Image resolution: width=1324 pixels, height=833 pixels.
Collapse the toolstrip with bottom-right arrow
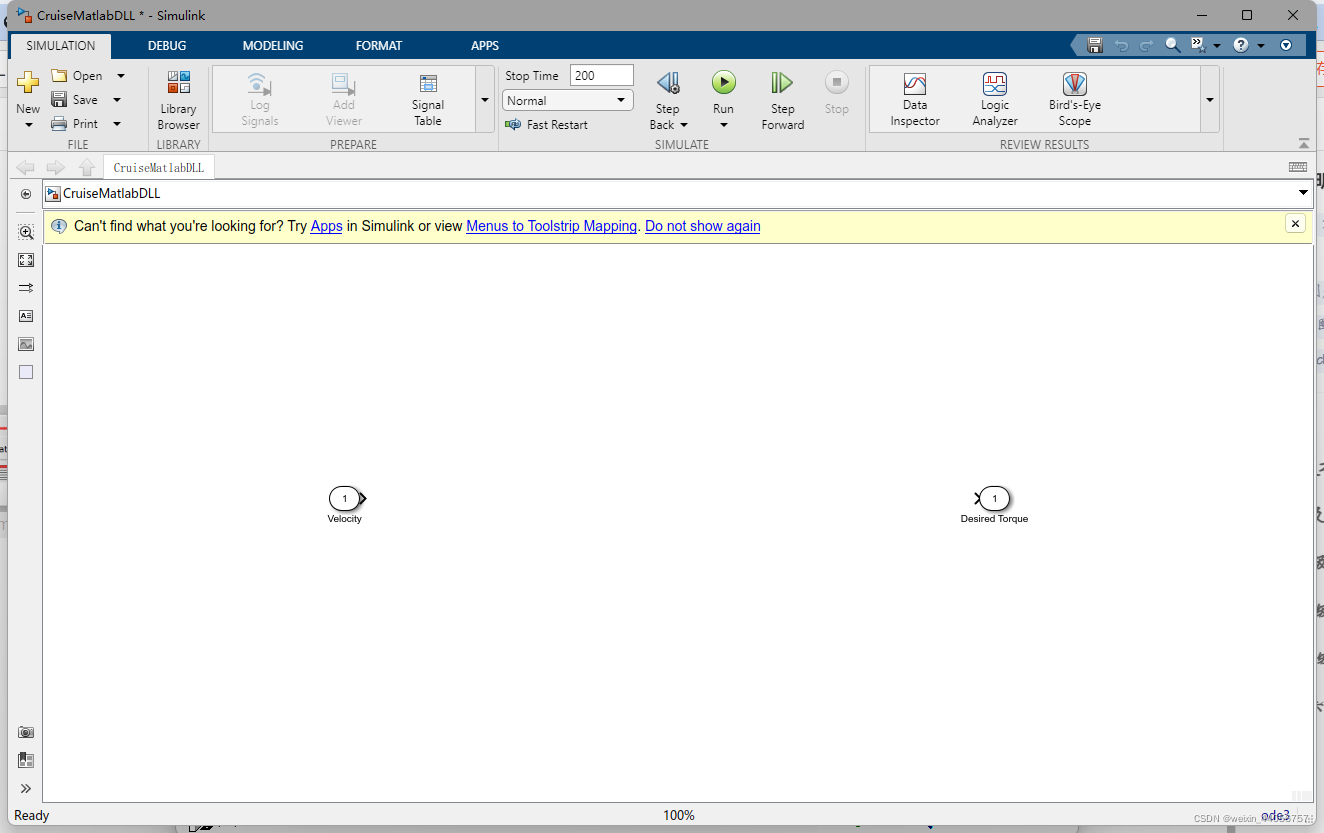(1303, 144)
